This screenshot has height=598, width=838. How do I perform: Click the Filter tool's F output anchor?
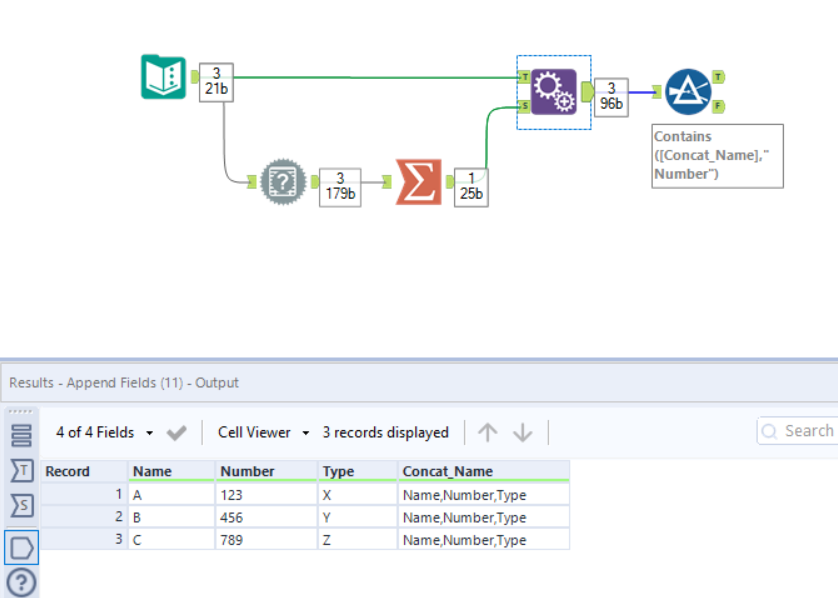coord(719,105)
